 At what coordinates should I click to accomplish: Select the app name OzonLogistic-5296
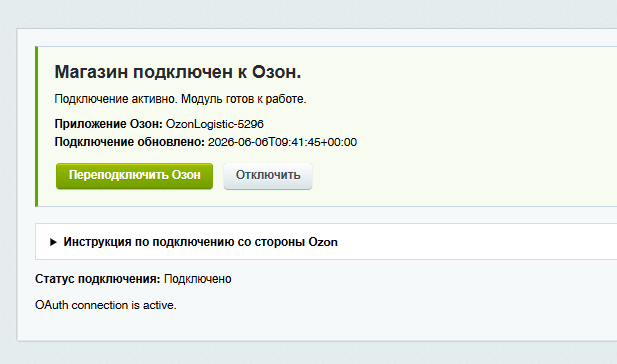[x=215, y=124]
